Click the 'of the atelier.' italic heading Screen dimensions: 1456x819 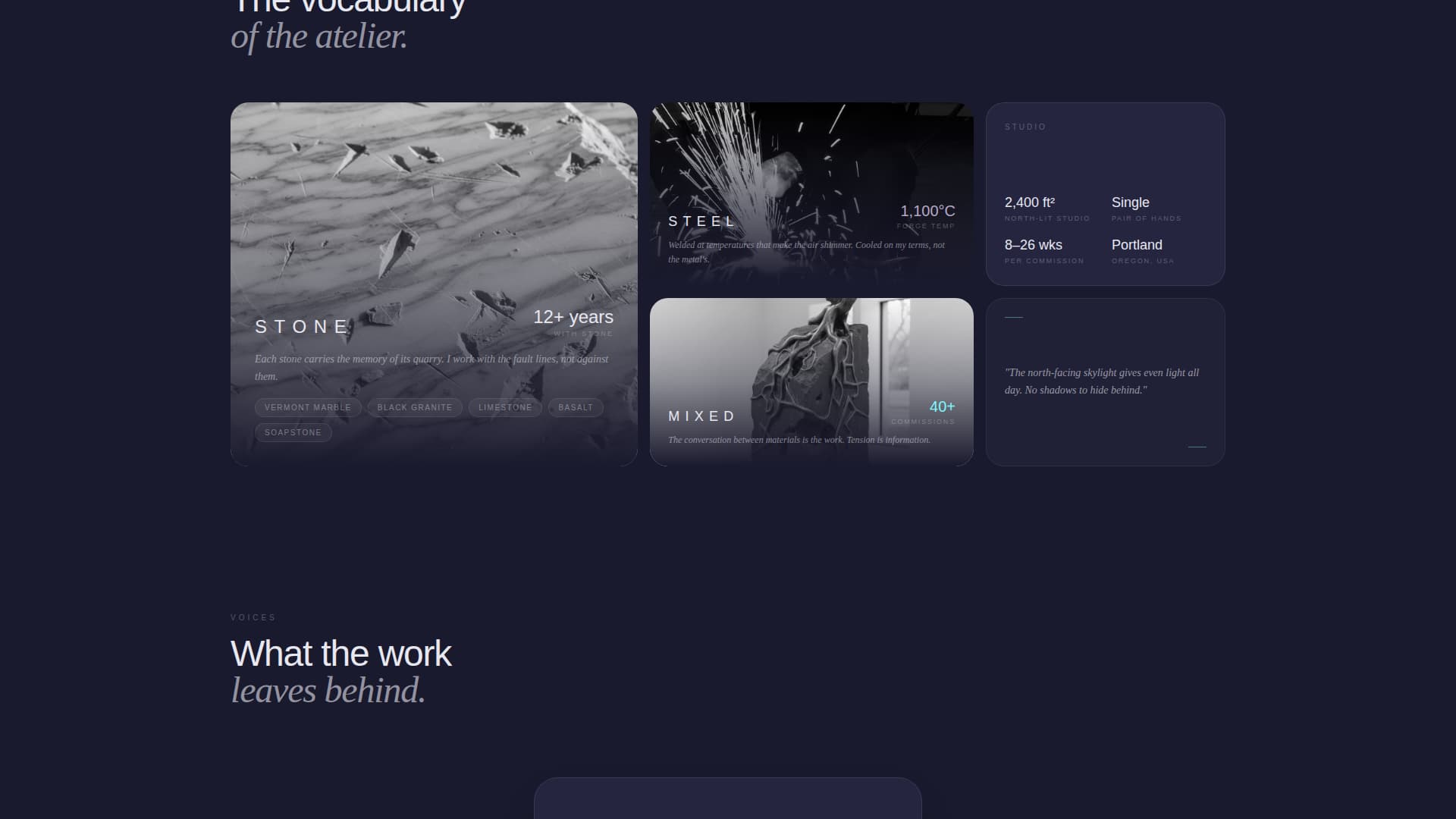(319, 36)
